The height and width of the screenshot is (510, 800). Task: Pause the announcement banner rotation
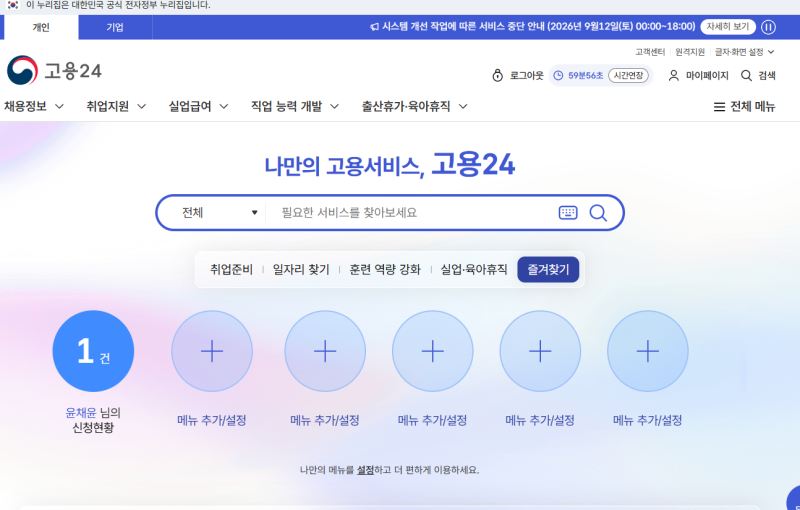click(x=768, y=27)
